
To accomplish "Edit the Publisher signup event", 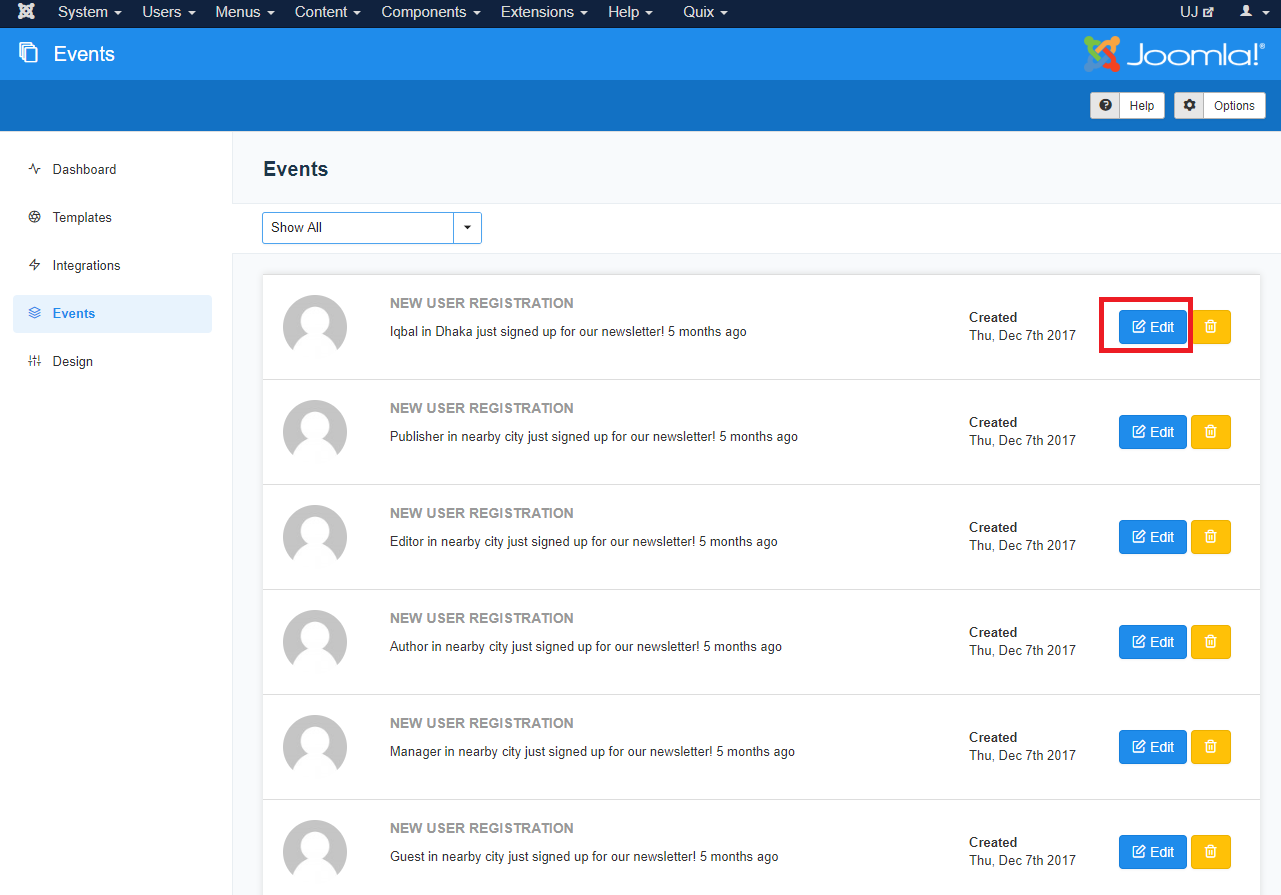I will click(1152, 432).
